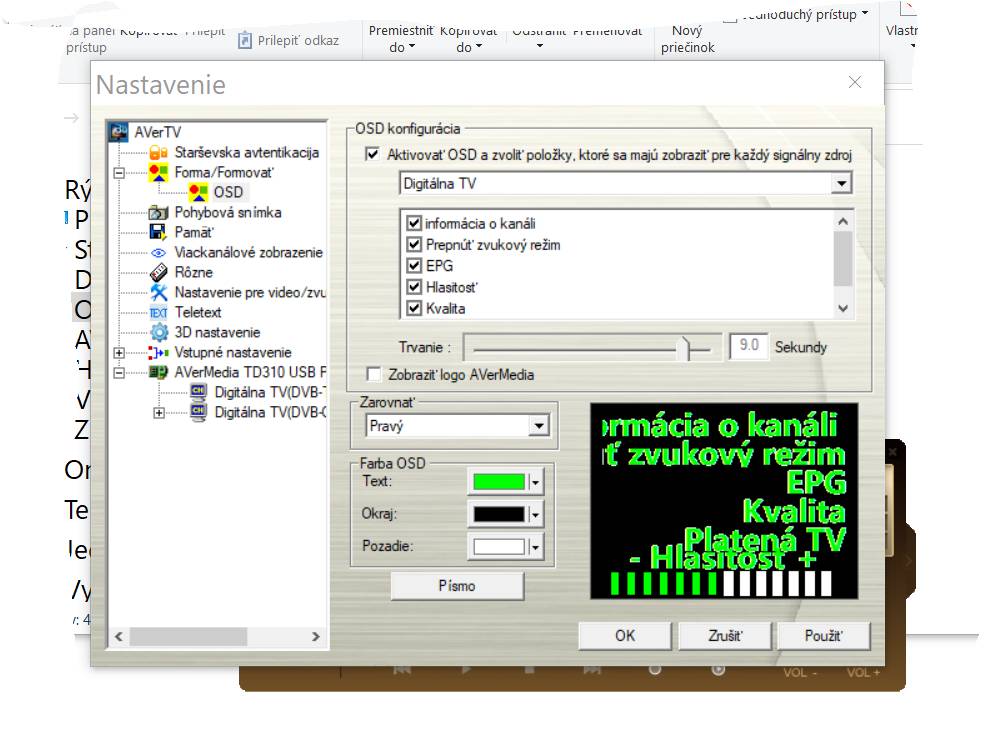Uncheck Prepnúť zvukový režim

[x=414, y=245]
